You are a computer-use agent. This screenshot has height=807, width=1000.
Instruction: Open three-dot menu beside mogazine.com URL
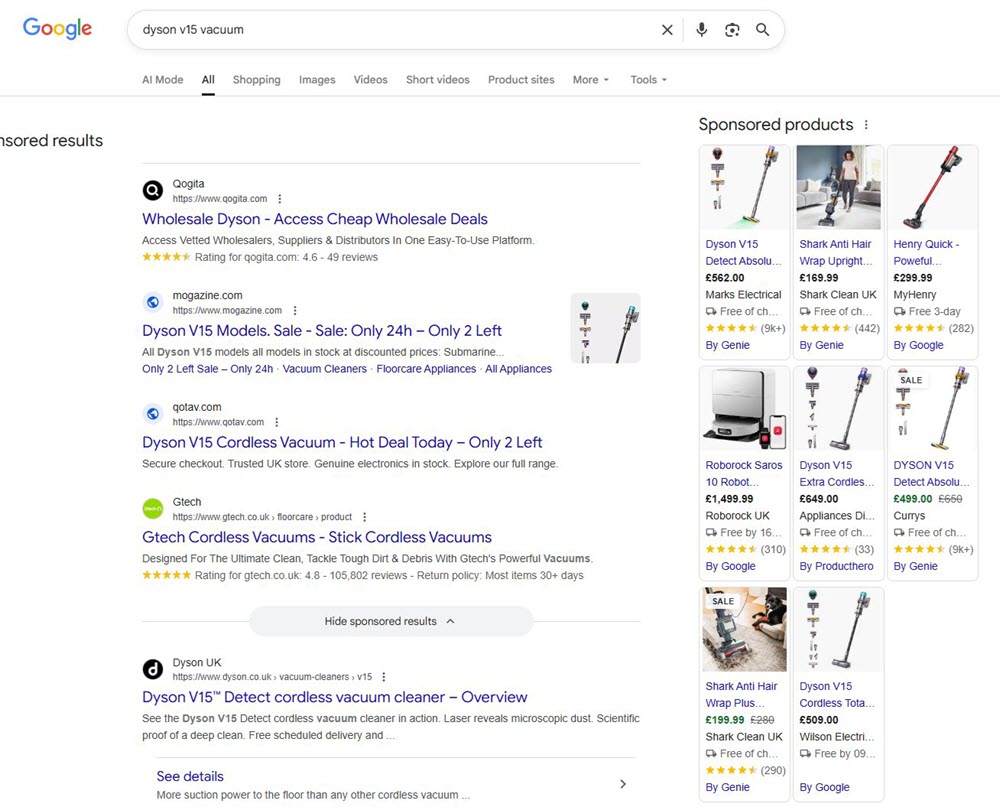pyautogui.click(x=295, y=311)
